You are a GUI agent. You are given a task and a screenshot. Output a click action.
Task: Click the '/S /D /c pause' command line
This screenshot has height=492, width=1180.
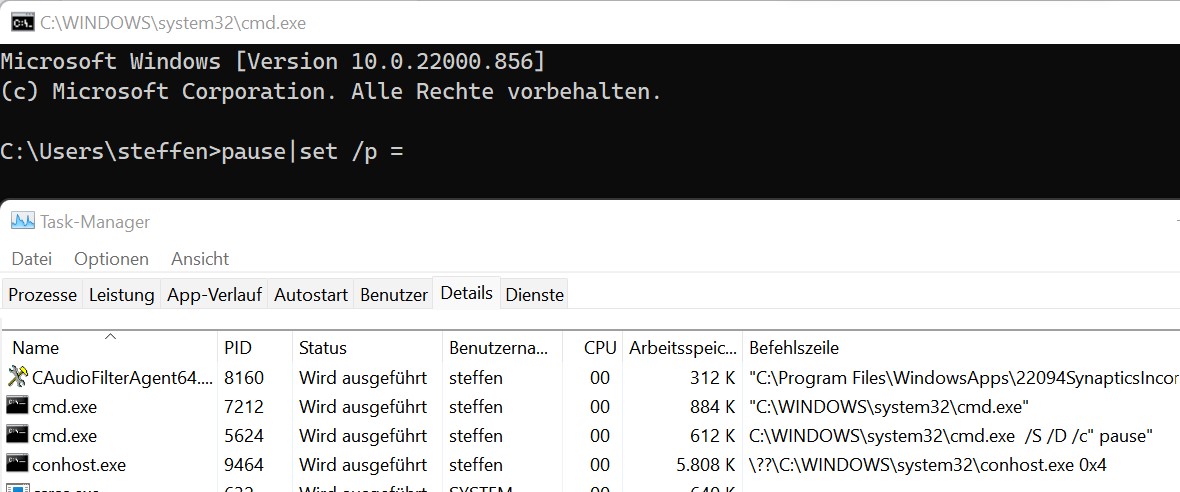(952, 436)
